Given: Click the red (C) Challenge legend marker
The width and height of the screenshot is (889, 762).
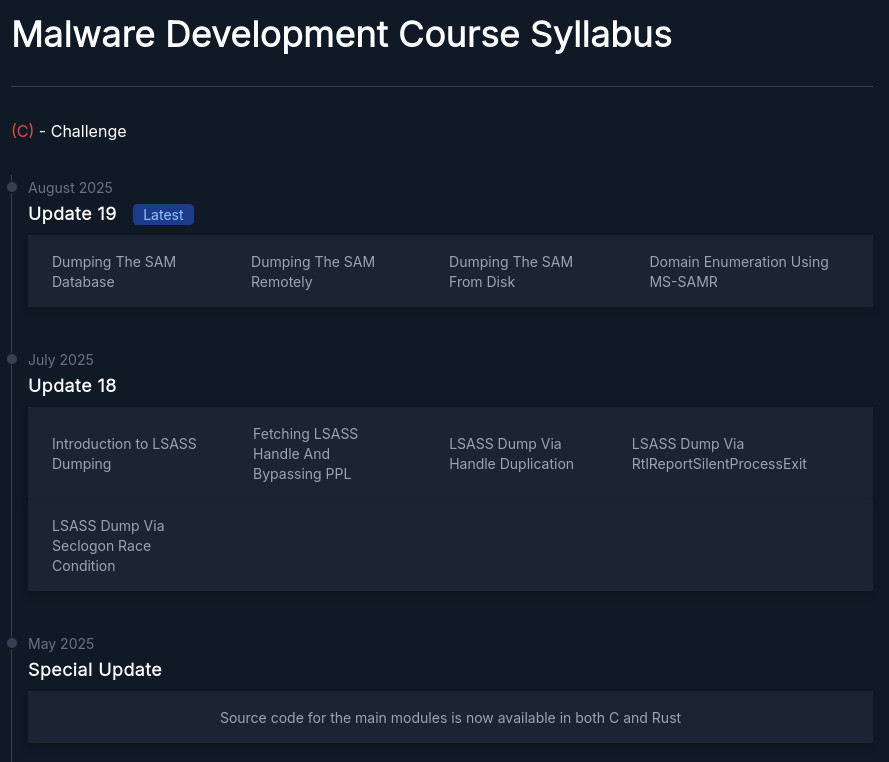Looking at the screenshot, I should (x=22, y=131).
